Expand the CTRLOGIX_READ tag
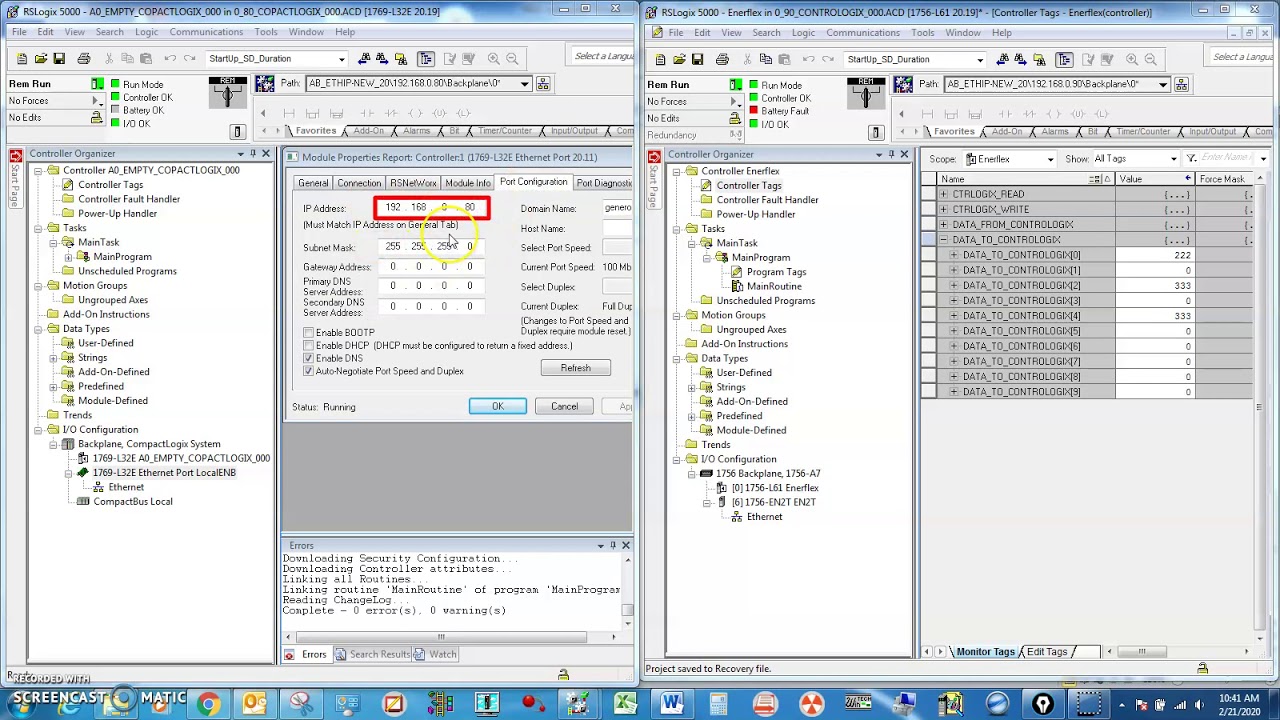1280x720 pixels. coord(943,194)
